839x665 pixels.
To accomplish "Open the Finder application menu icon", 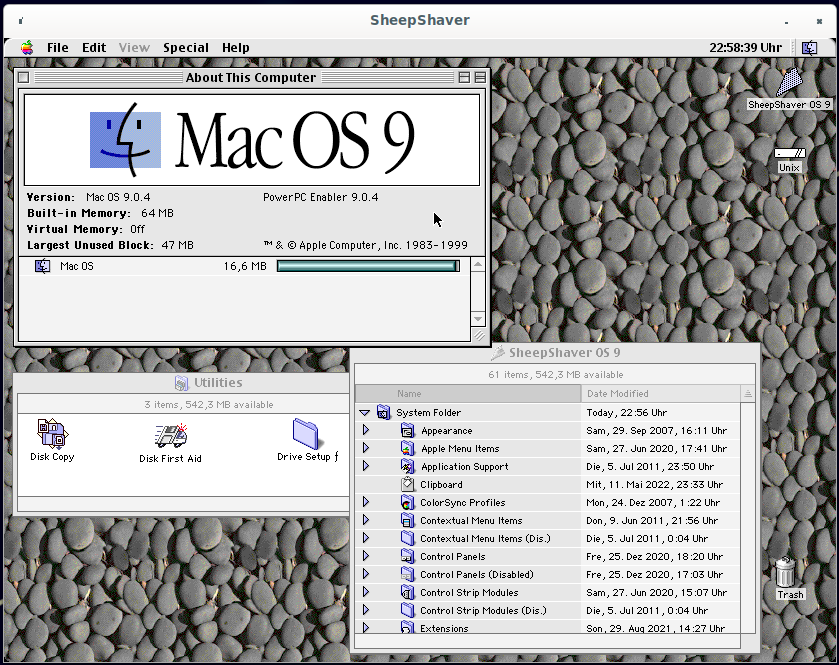I will 809,48.
